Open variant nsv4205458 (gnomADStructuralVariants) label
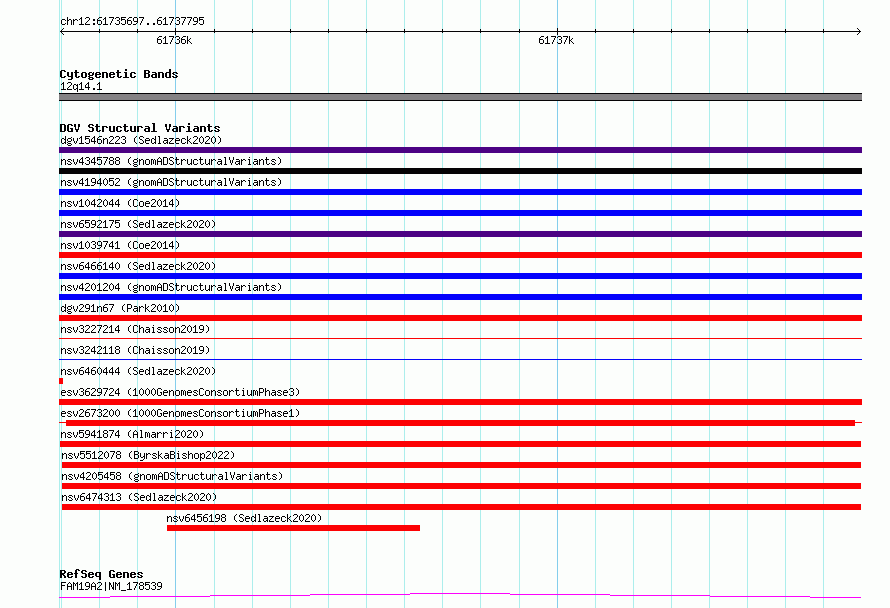 (172, 476)
